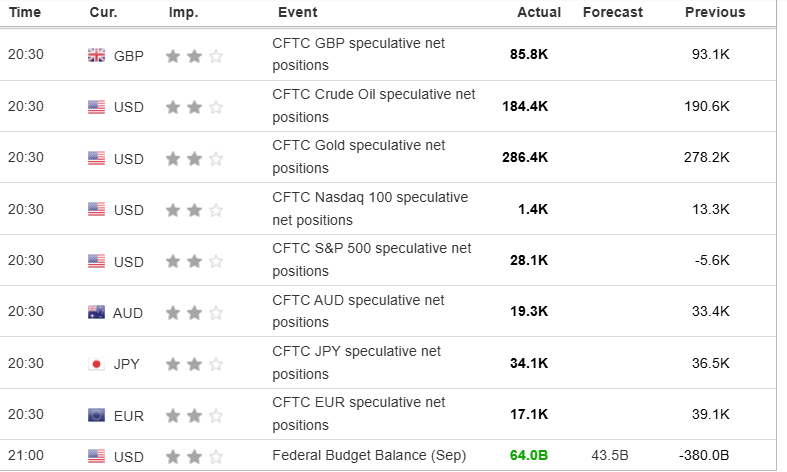Click importance stars in the JPY row
Viewport: 787px width, 472px height.
(x=195, y=364)
